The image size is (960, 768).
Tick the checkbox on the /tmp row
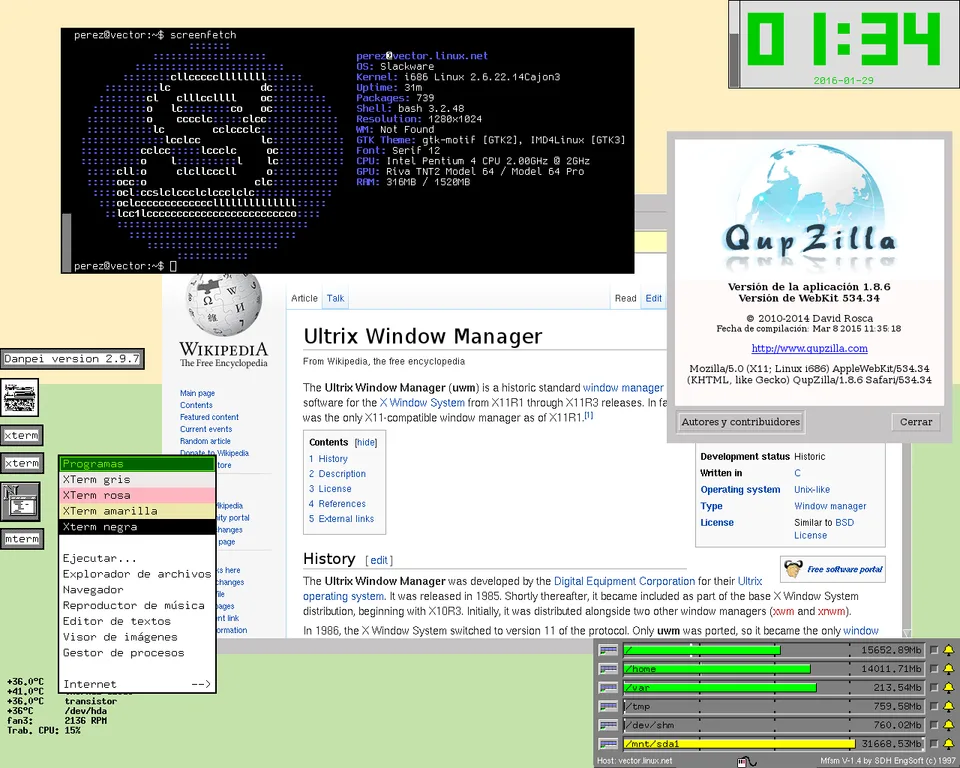pyautogui.click(x=934, y=706)
